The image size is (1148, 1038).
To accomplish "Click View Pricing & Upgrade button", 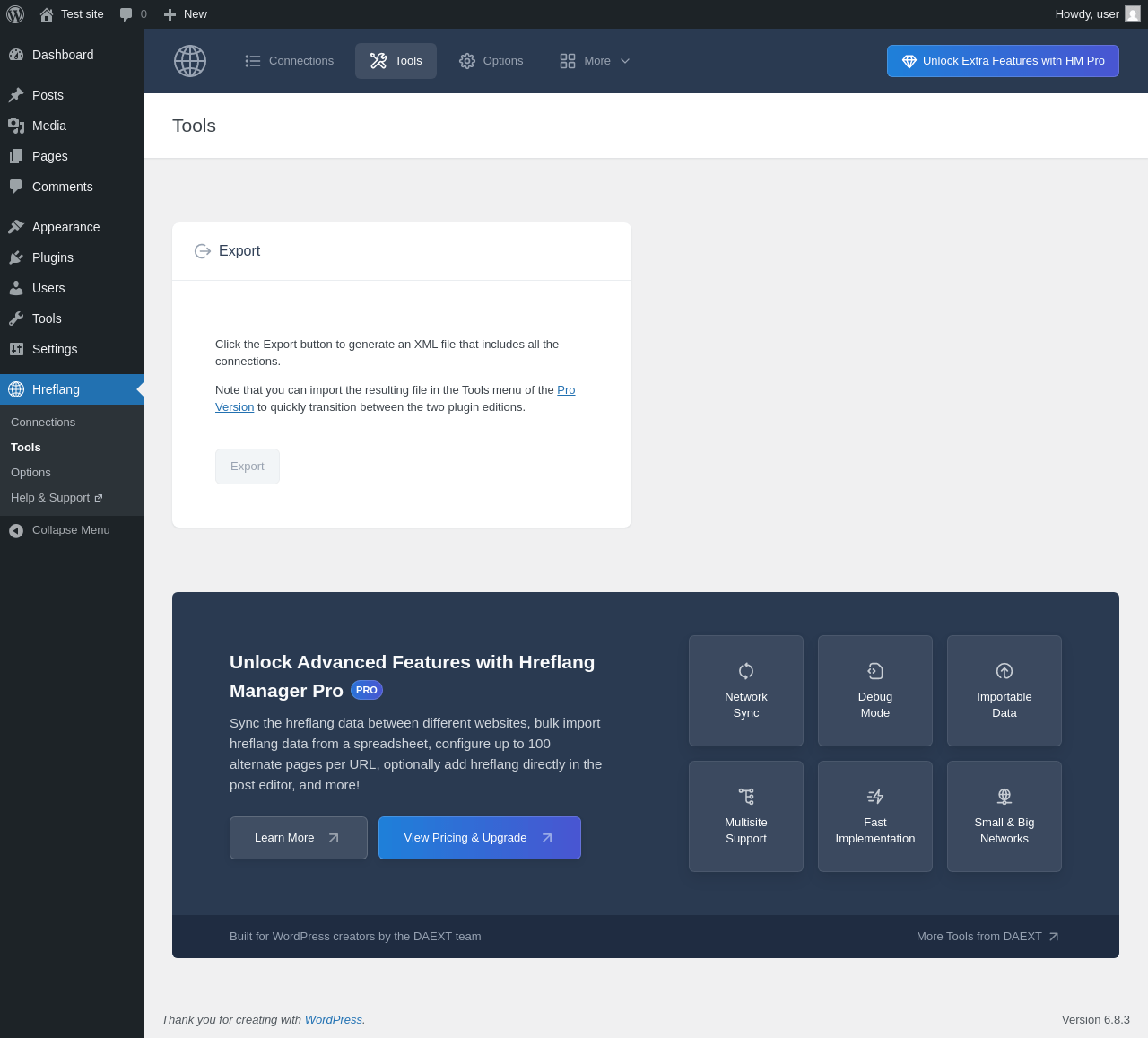I will 480,838.
